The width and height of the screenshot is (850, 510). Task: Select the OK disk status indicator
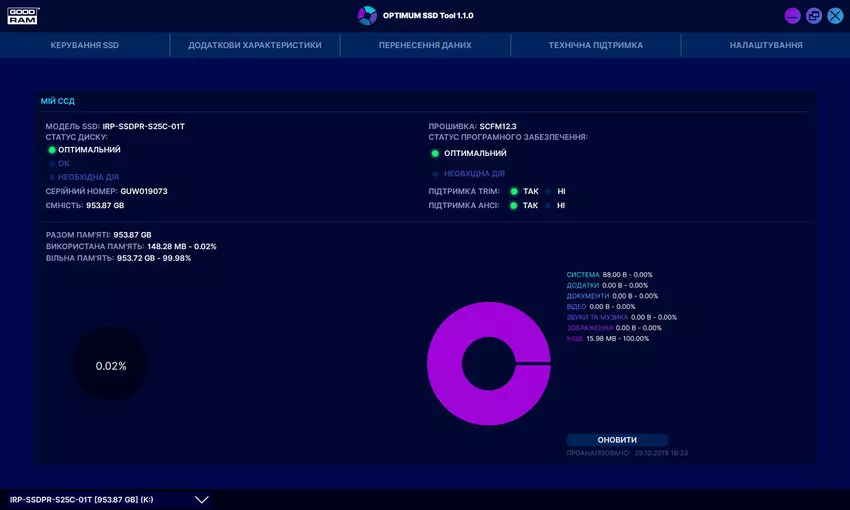tap(52, 163)
